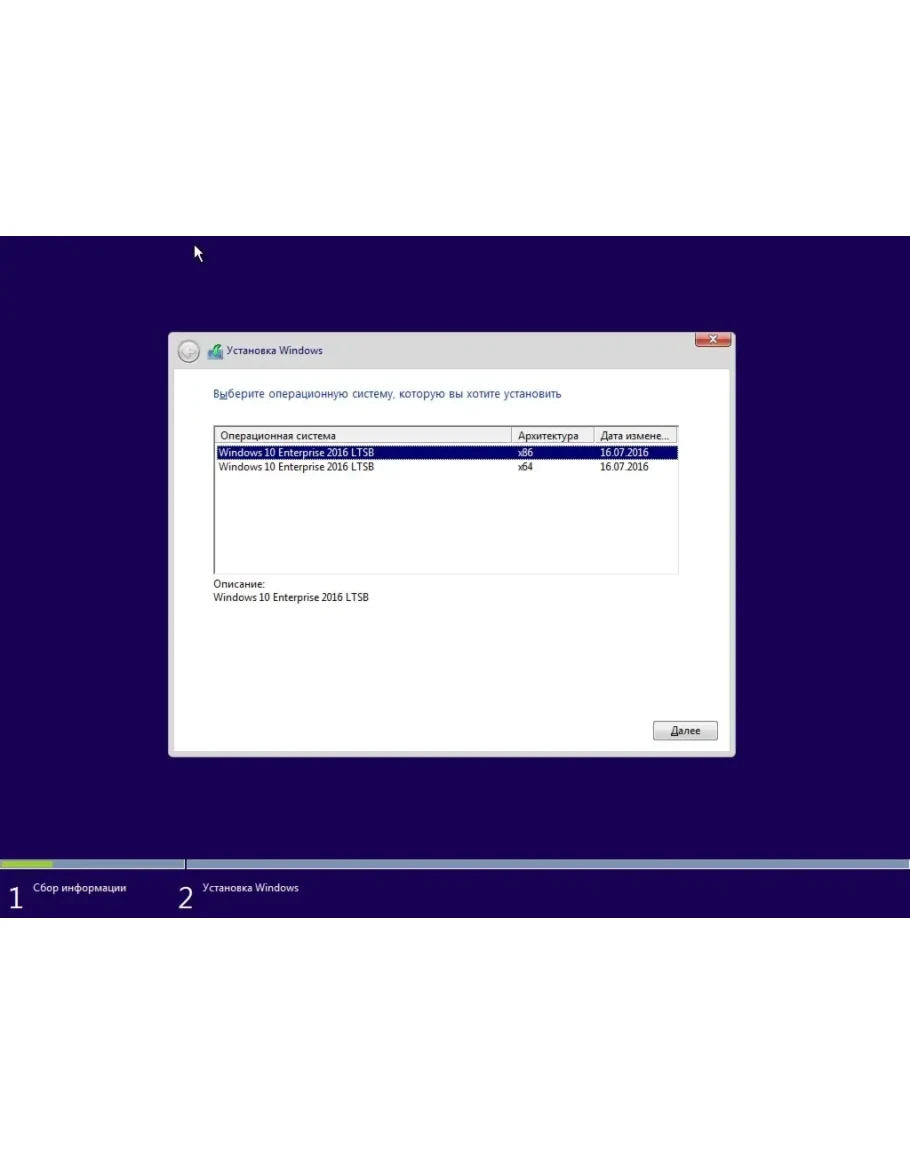
Task: Select the x86 Windows 10 Enterprise row
Action: tap(296, 452)
